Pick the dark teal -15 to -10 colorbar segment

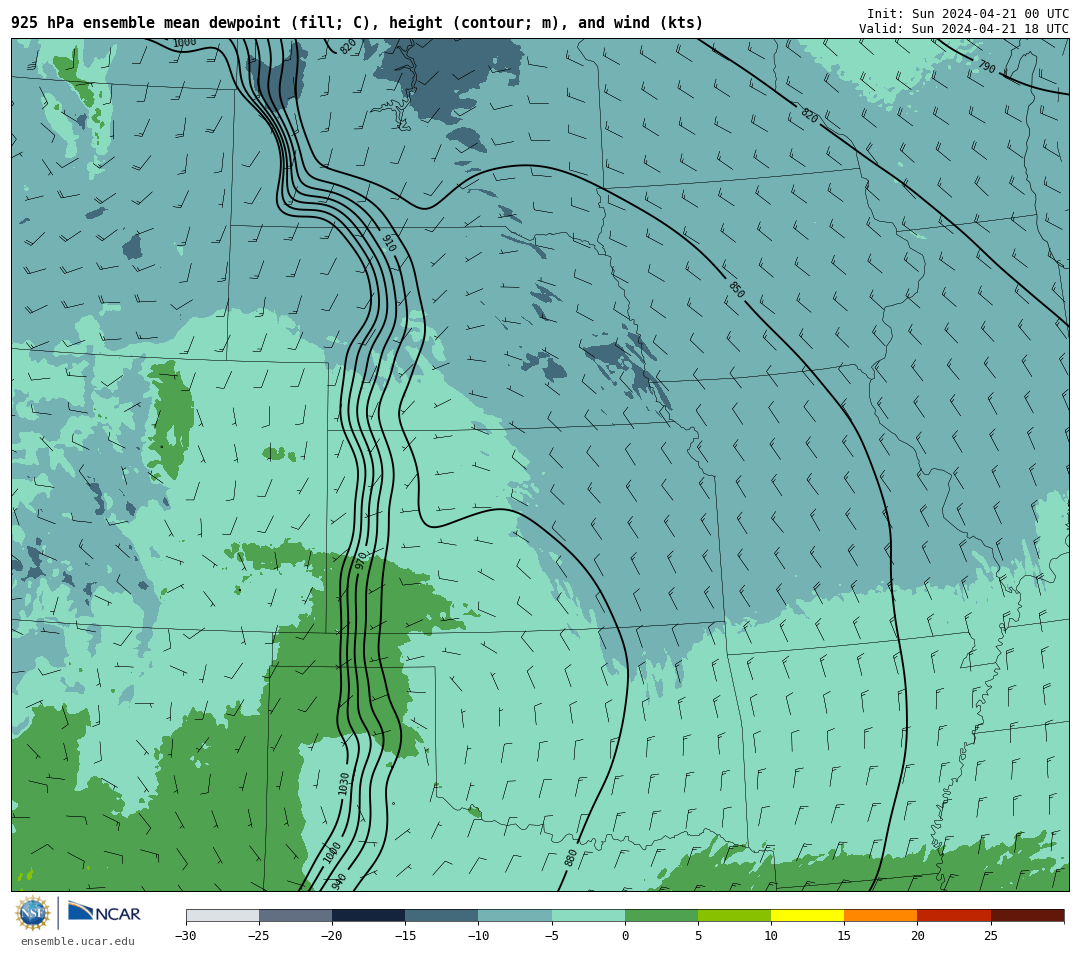click(x=442, y=915)
